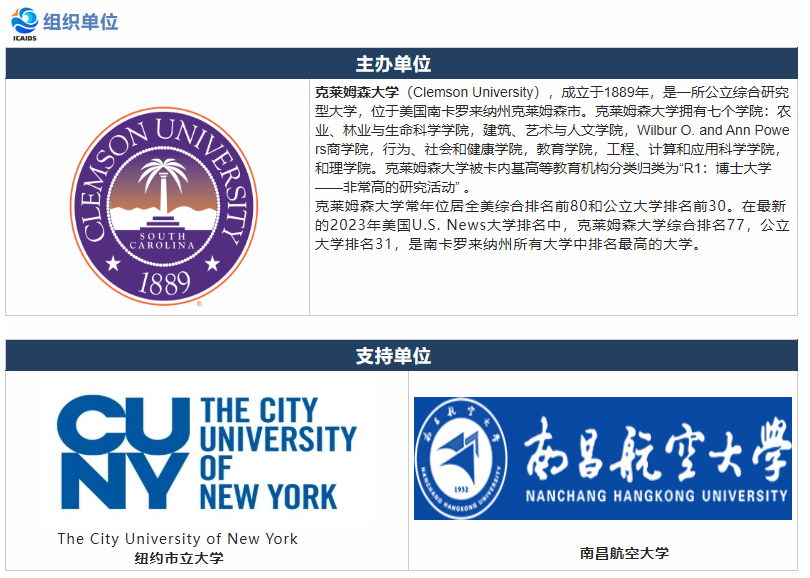The height and width of the screenshot is (578, 810).
Task: Click the 南昌航空大学 caption label
Action: 624,553
